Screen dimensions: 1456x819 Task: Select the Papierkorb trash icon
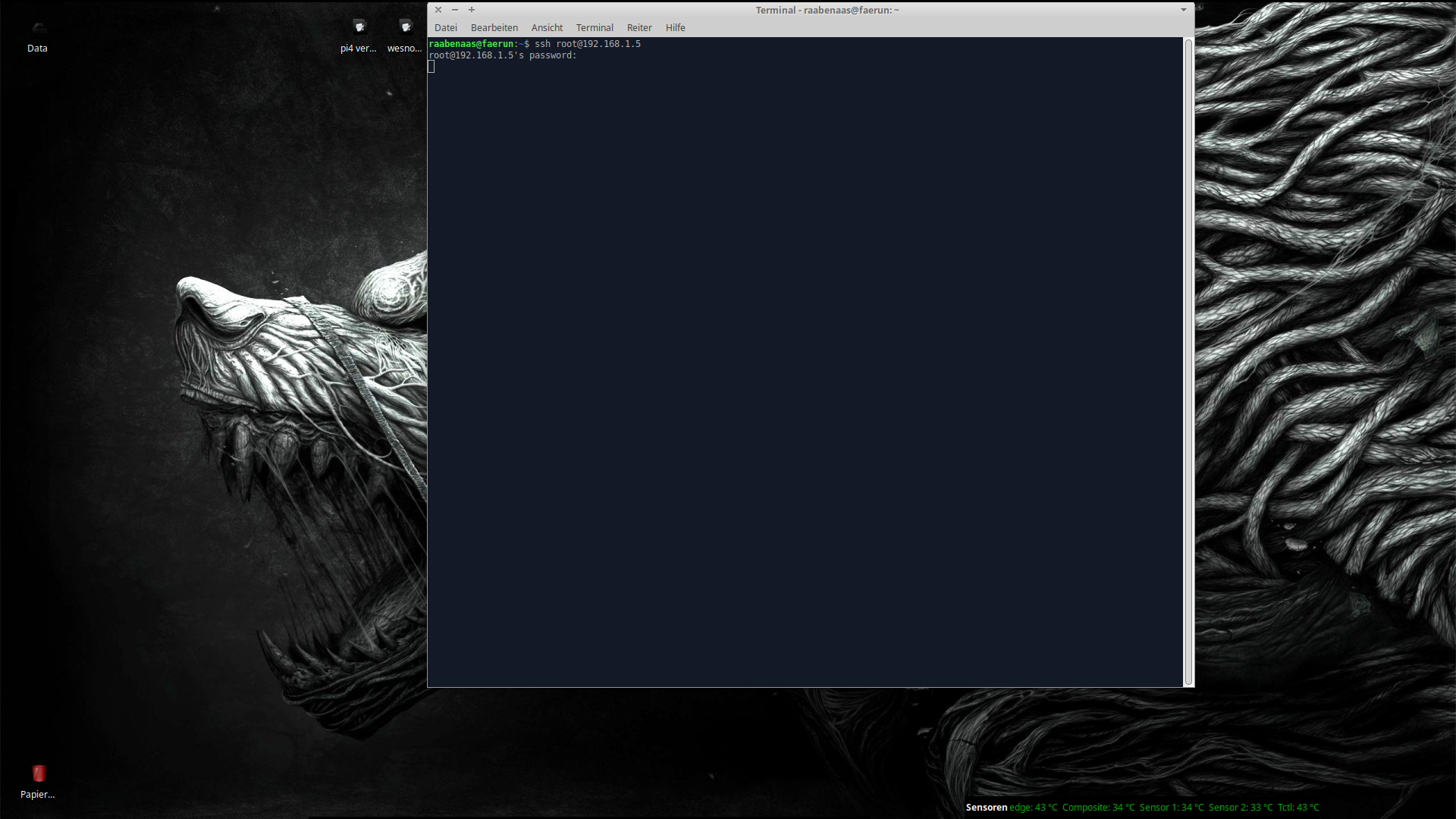pos(38,782)
